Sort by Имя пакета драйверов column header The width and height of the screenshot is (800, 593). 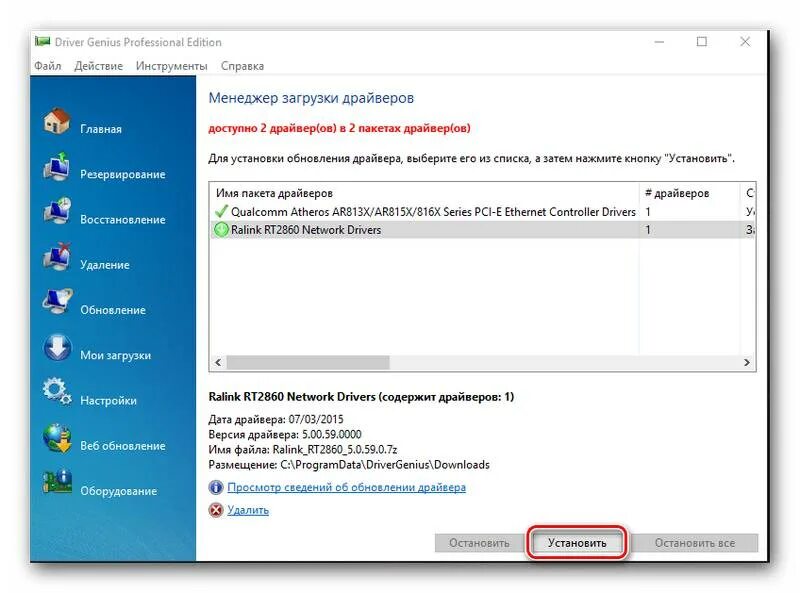tap(424, 193)
